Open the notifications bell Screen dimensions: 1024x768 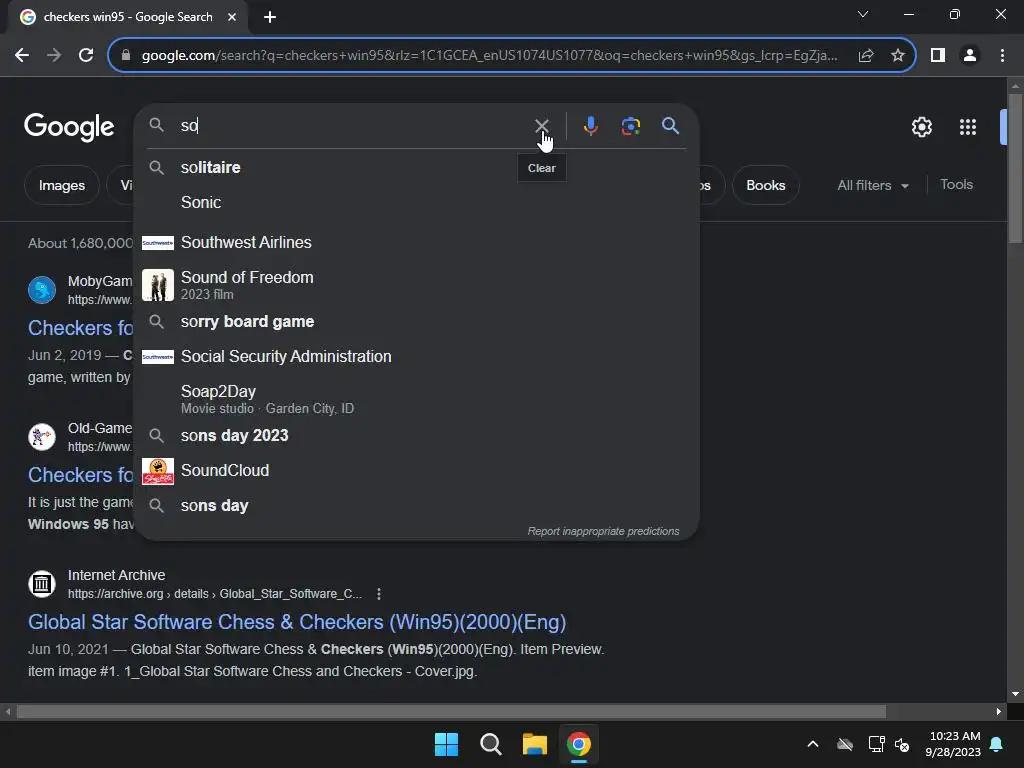pyautogui.click(x=997, y=744)
